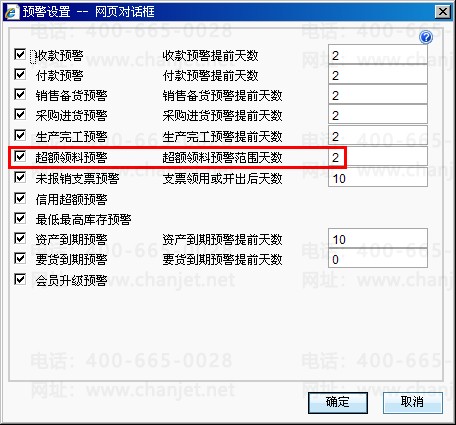This screenshot has height=425, width=456.
Task: Click the 取消 button
Action: point(413,403)
